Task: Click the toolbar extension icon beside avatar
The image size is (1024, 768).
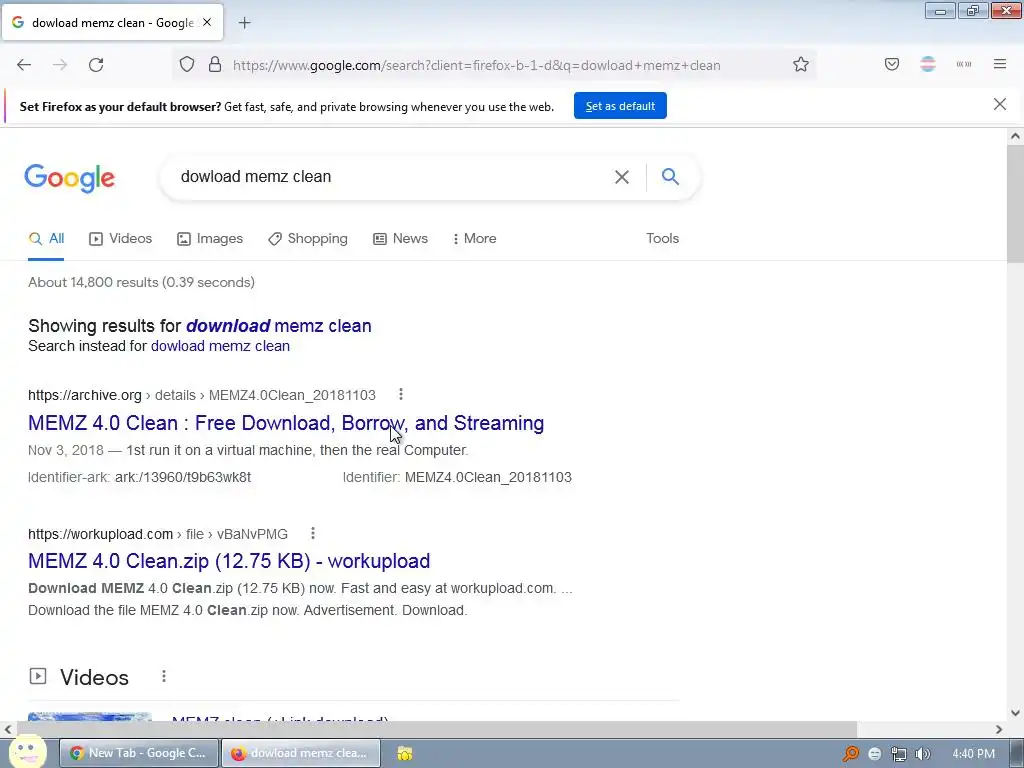Action: click(x=964, y=65)
